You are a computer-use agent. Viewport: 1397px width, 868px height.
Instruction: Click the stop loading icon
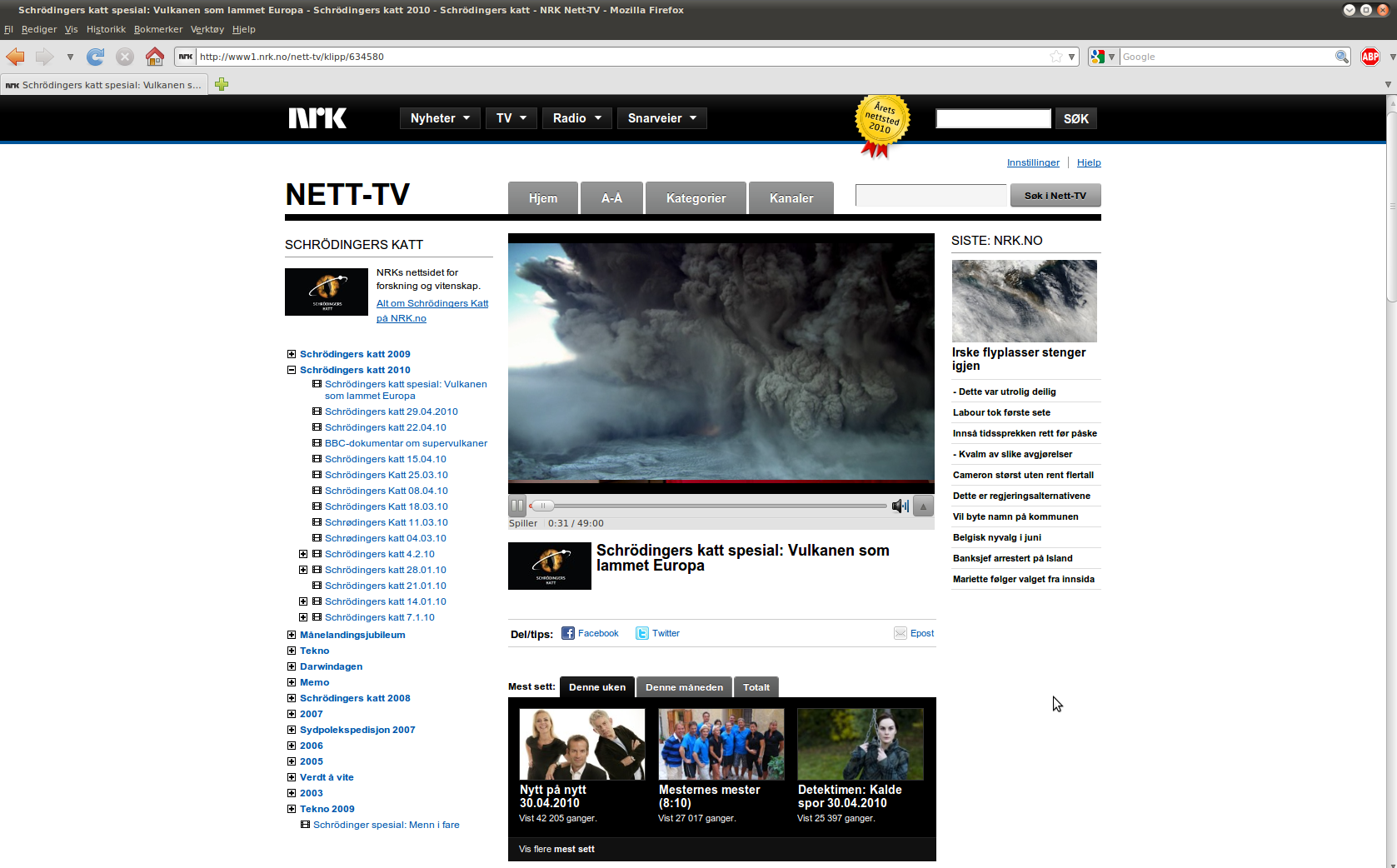(x=125, y=57)
